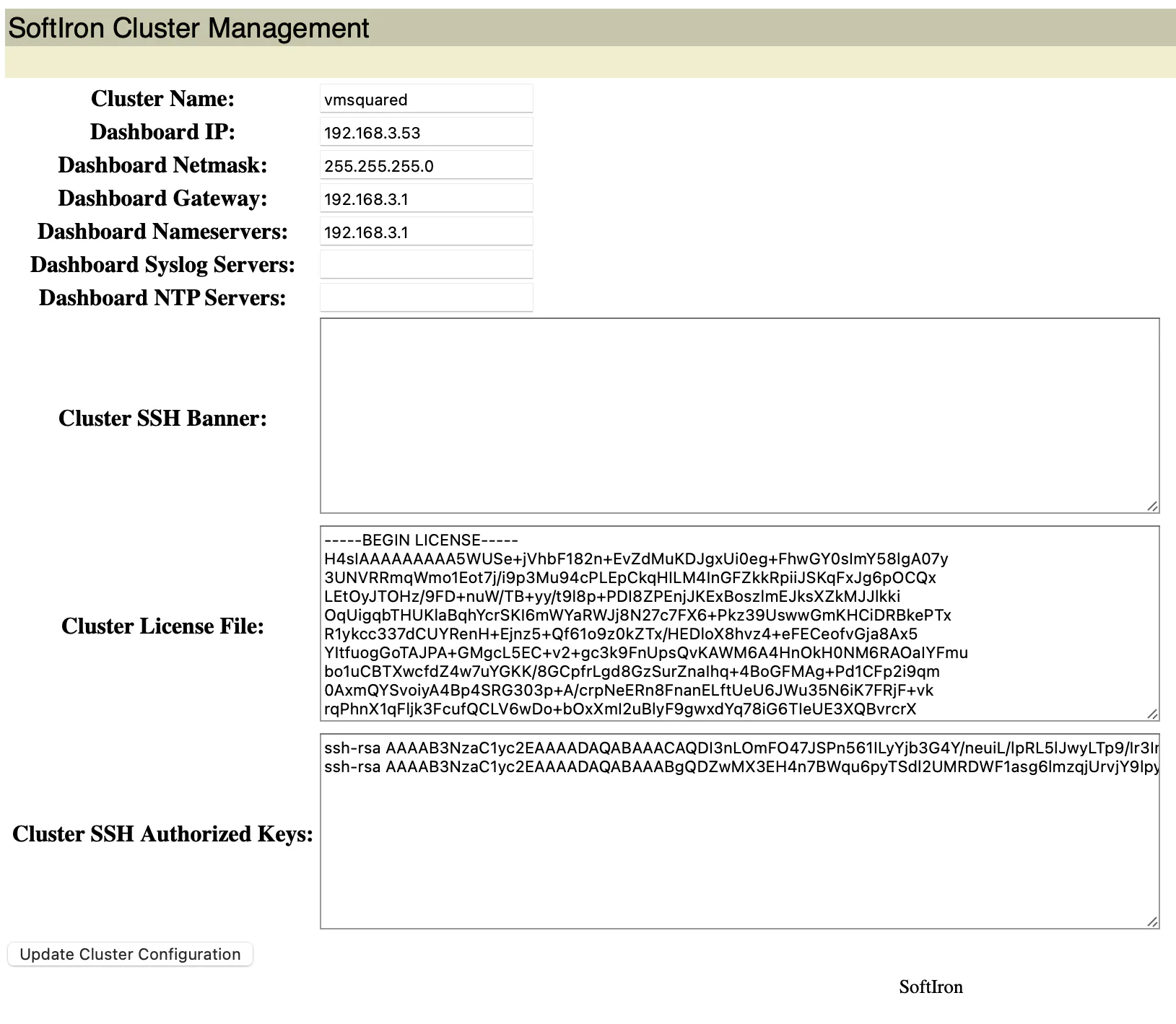Click the 'Dashboard IP:' label
1176x1024 pixels.
[x=162, y=131]
